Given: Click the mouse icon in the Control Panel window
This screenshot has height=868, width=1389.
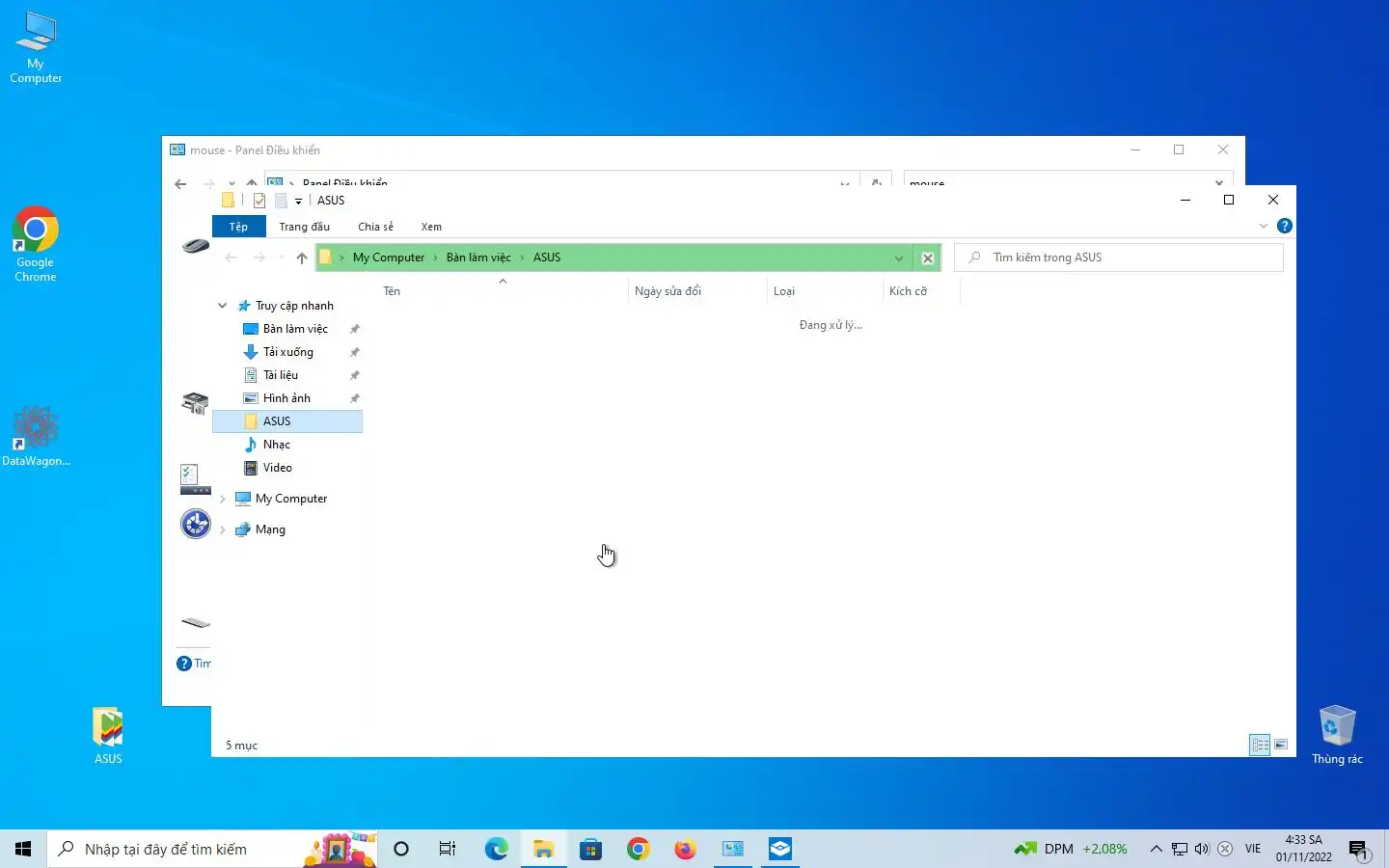Looking at the screenshot, I should (196, 246).
